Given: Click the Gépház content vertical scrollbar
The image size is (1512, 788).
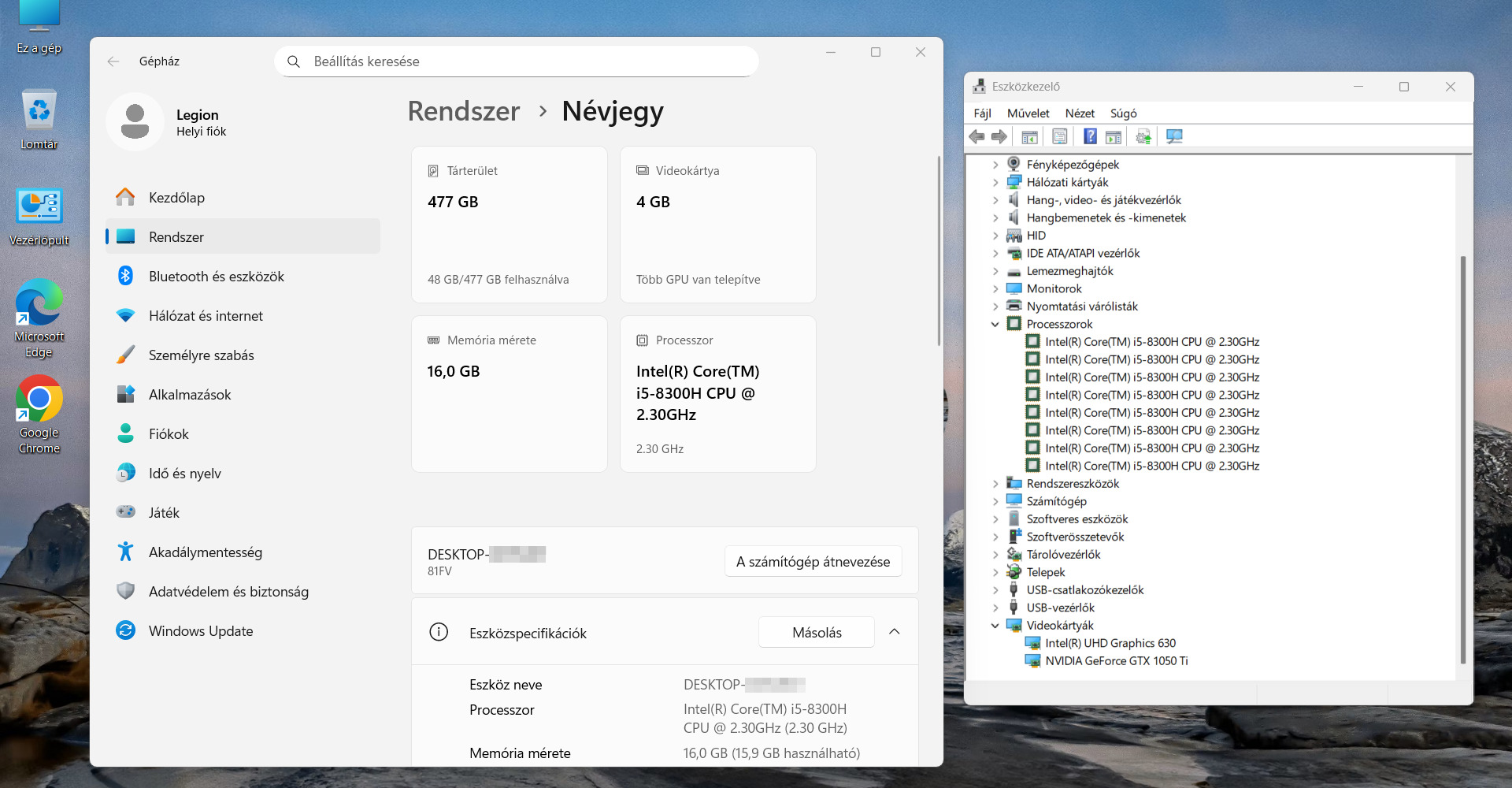Looking at the screenshot, I should [x=939, y=251].
